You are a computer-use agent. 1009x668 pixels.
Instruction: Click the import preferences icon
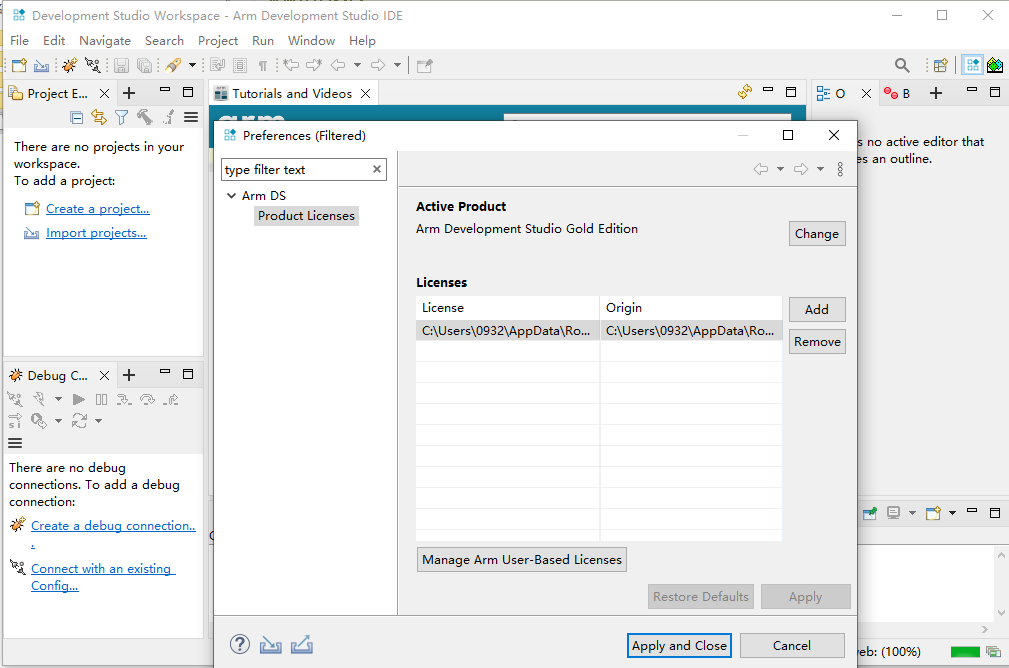coord(270,645)
